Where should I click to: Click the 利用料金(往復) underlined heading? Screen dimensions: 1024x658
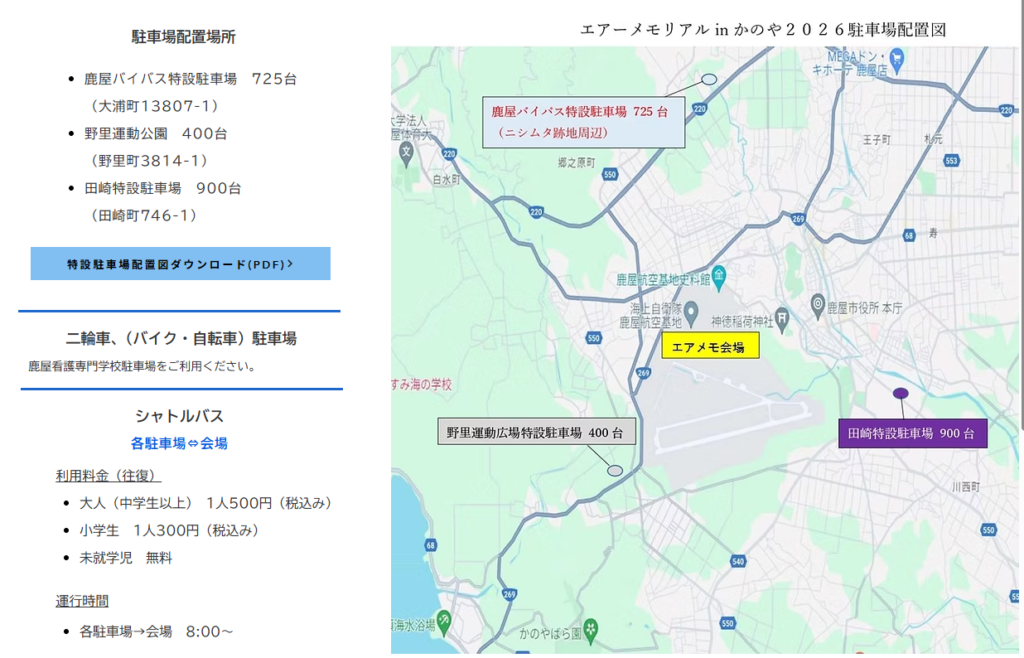tap(108, 476)
